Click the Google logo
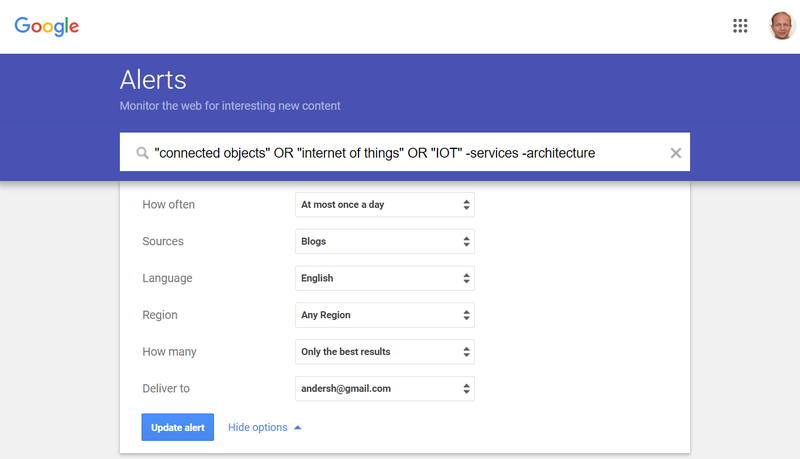This screenshot has width=800, height=459. tap(46, 27)
